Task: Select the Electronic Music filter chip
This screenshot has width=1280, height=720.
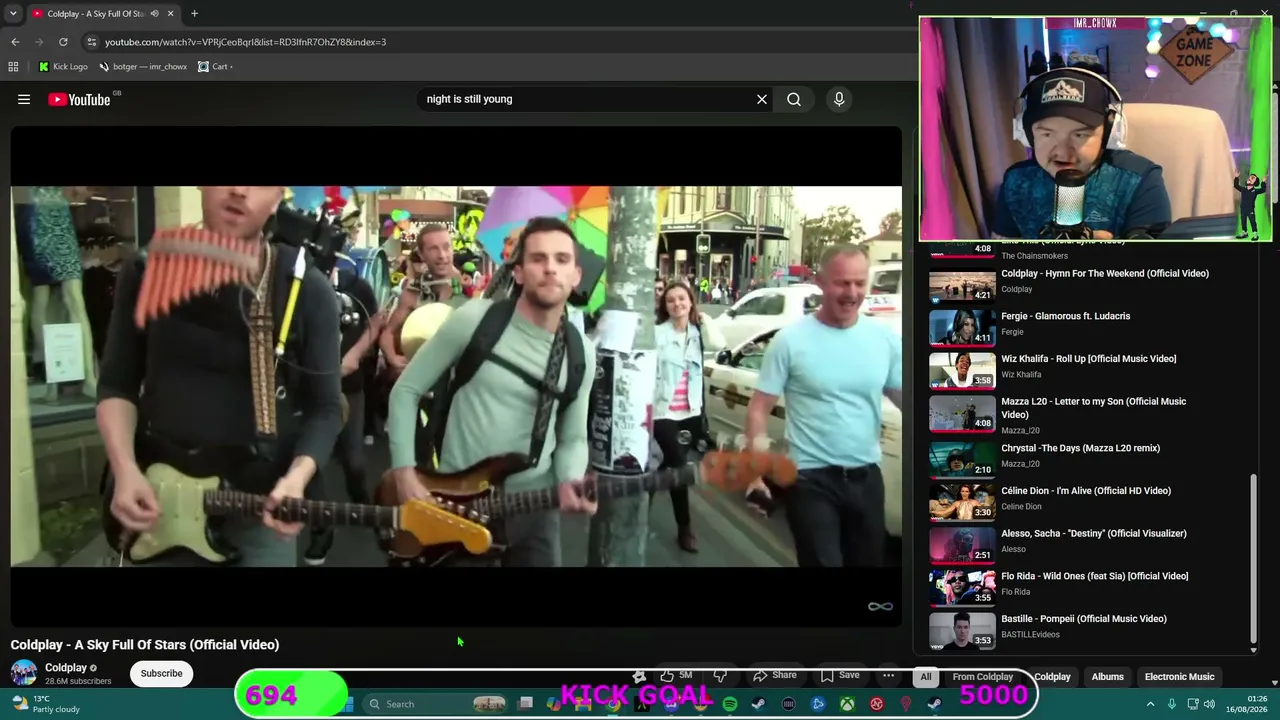Action: [x=1180, y=677]
